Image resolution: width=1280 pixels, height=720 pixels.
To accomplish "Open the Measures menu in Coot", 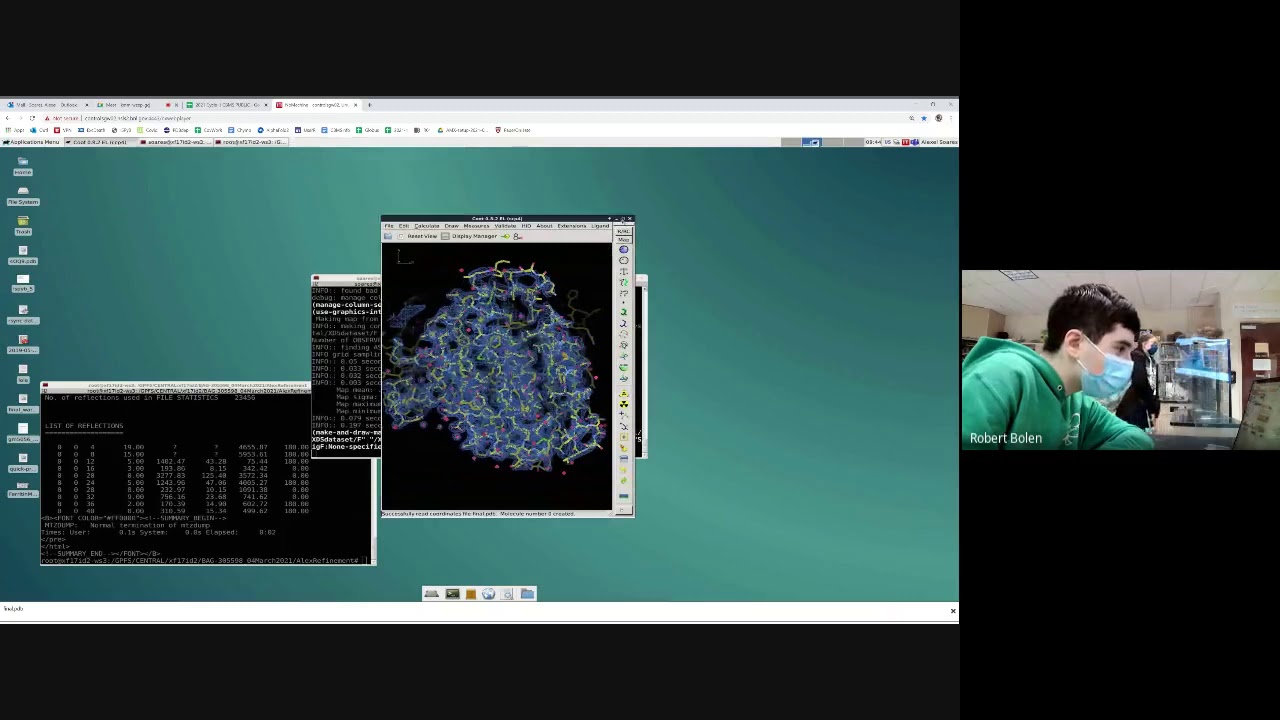I will click(476, 226).
